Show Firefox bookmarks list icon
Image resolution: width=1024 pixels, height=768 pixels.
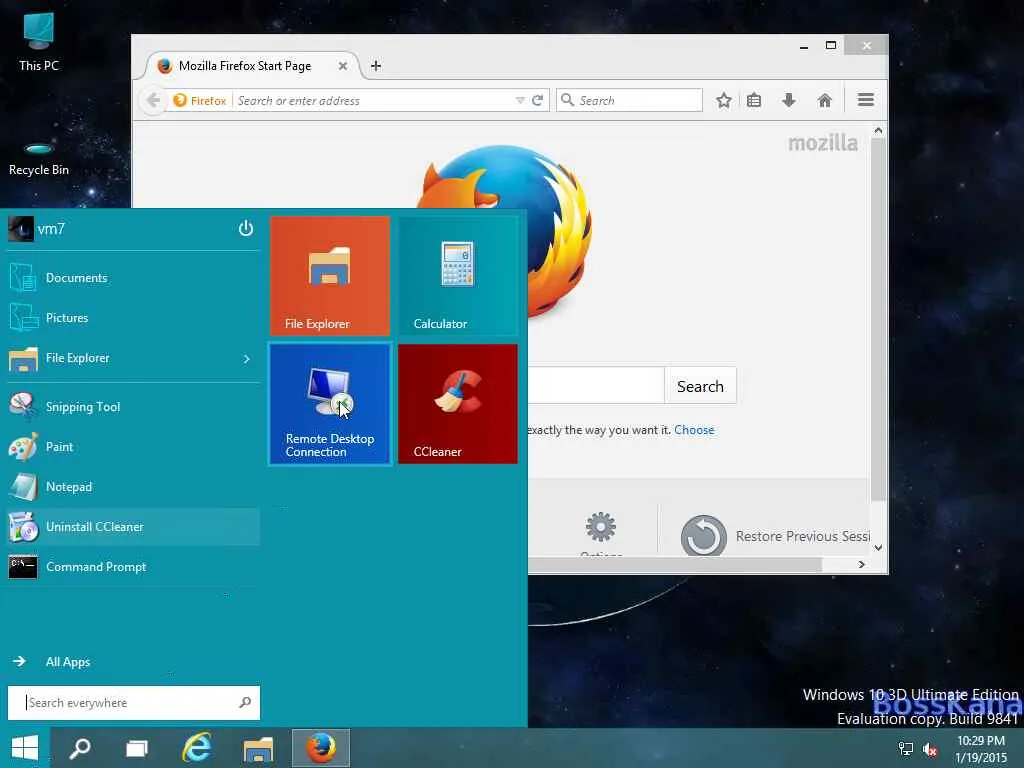tap(754, 101)
